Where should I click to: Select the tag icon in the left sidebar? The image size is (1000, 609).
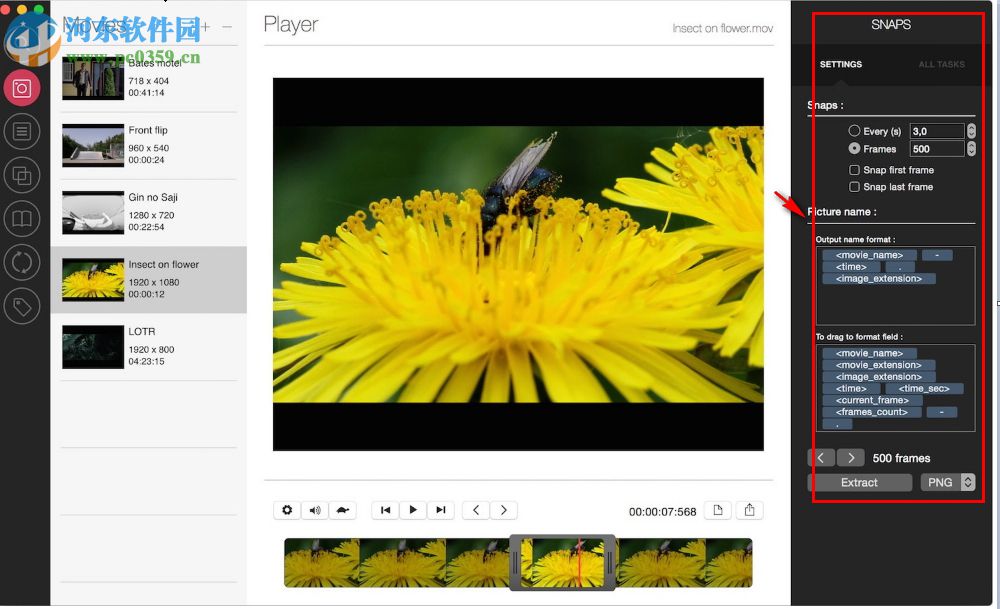click(22, 305)
